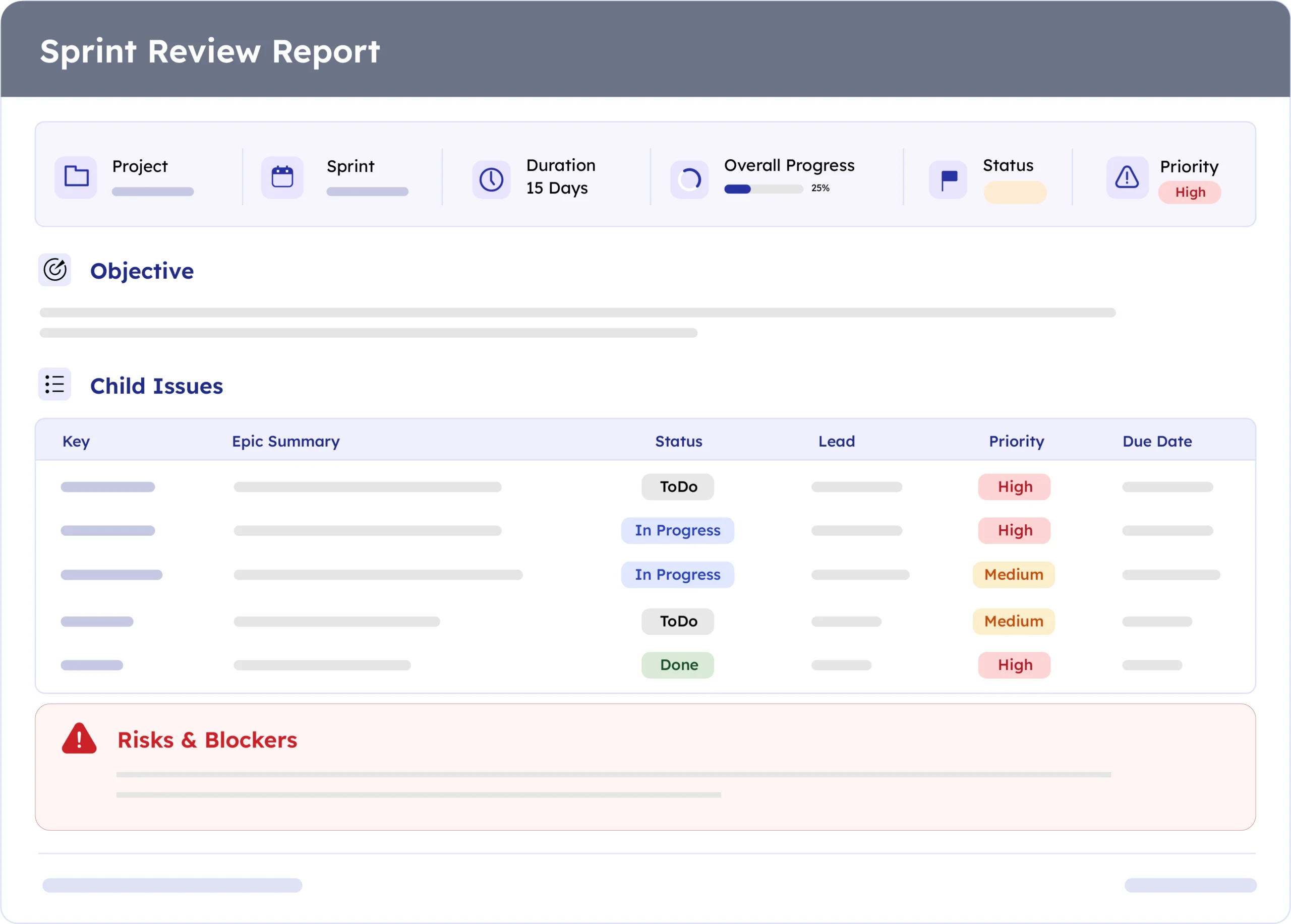Click the High priority badge in the Done row
Screen dimensions: 1291x924
coord(1014,665)
